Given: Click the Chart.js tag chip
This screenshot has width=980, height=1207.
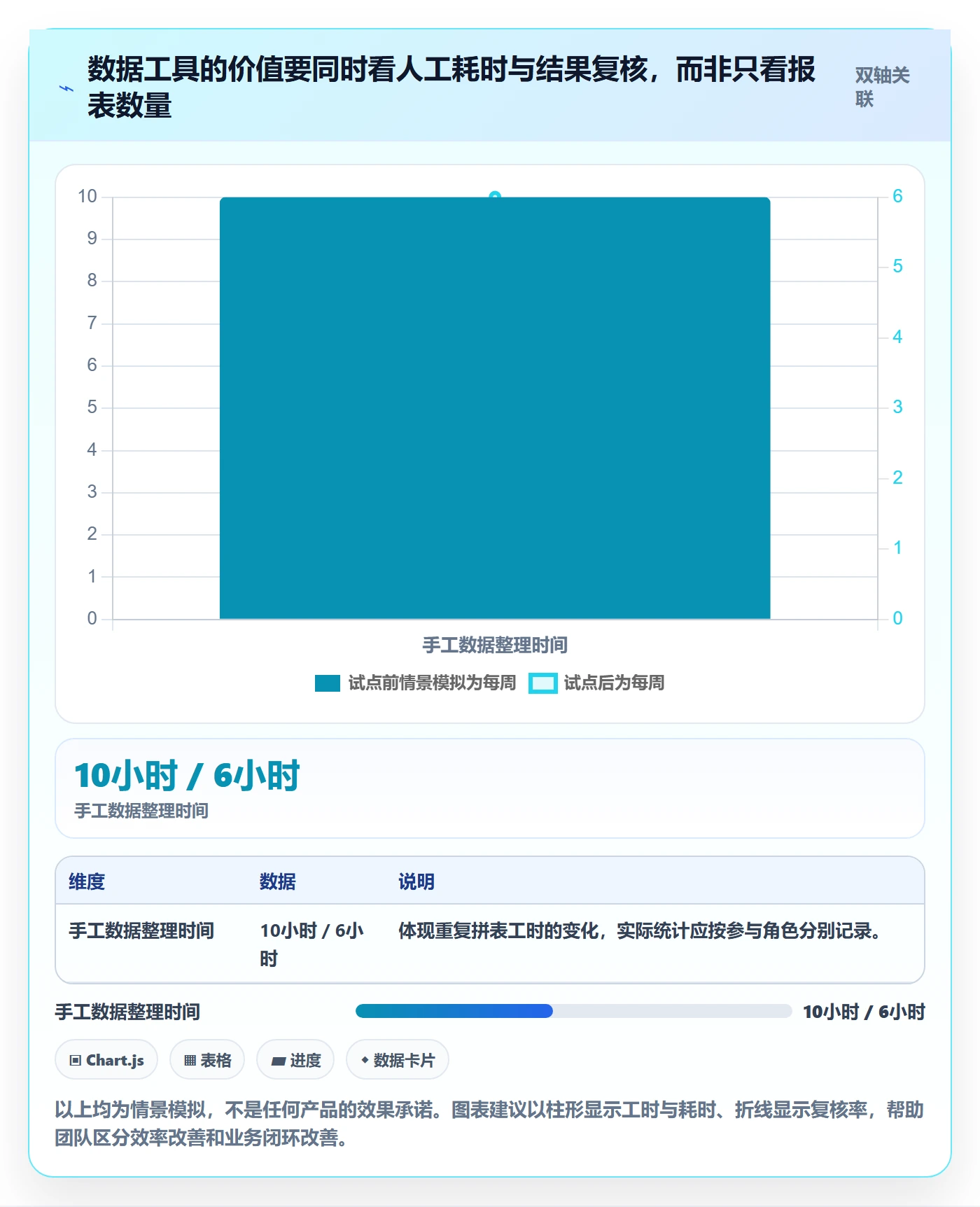Looking at the screenshot, I should coord(106,1060).
